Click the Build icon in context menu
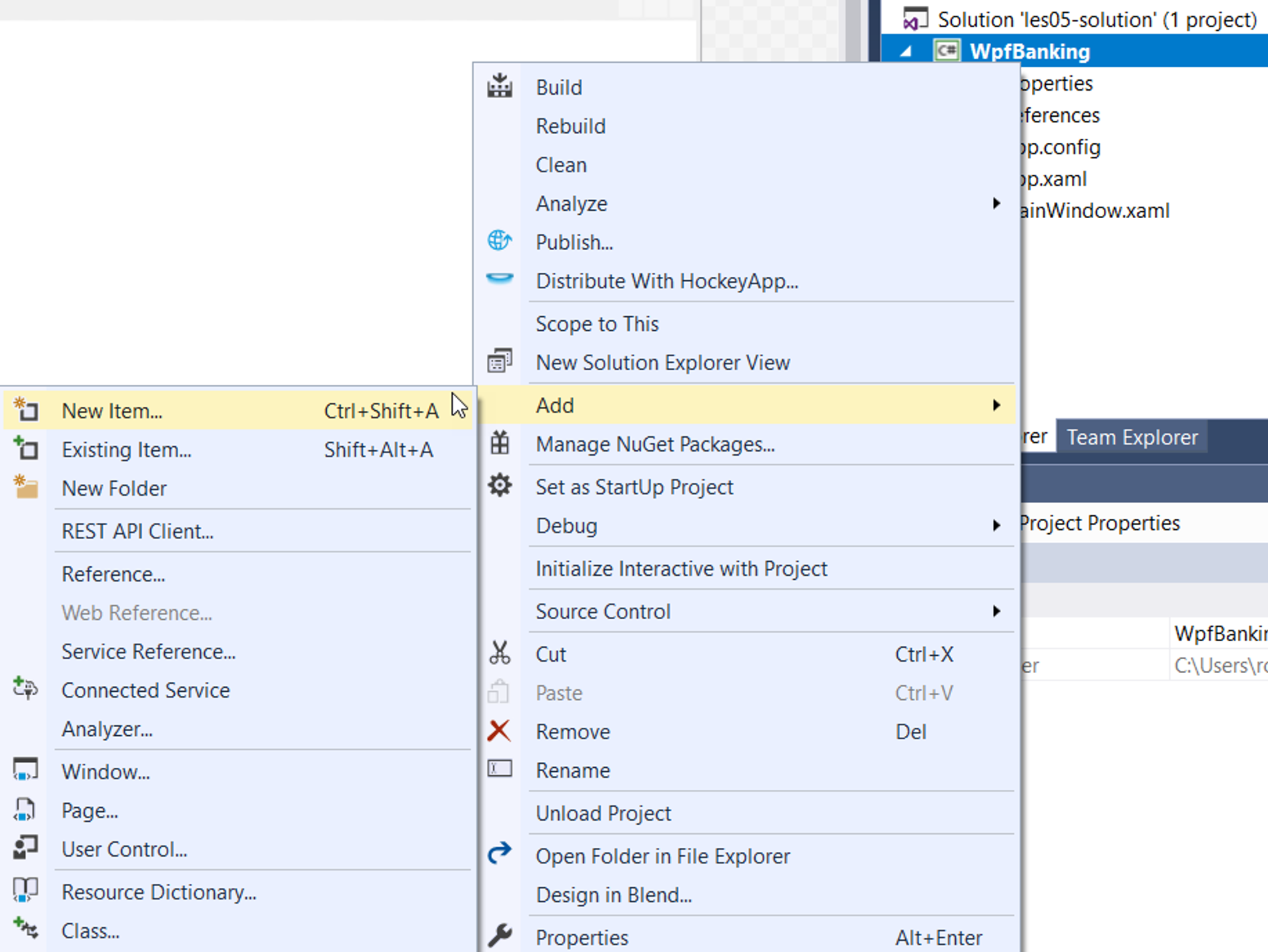The image size is (1268, 952). coord(499,87)
